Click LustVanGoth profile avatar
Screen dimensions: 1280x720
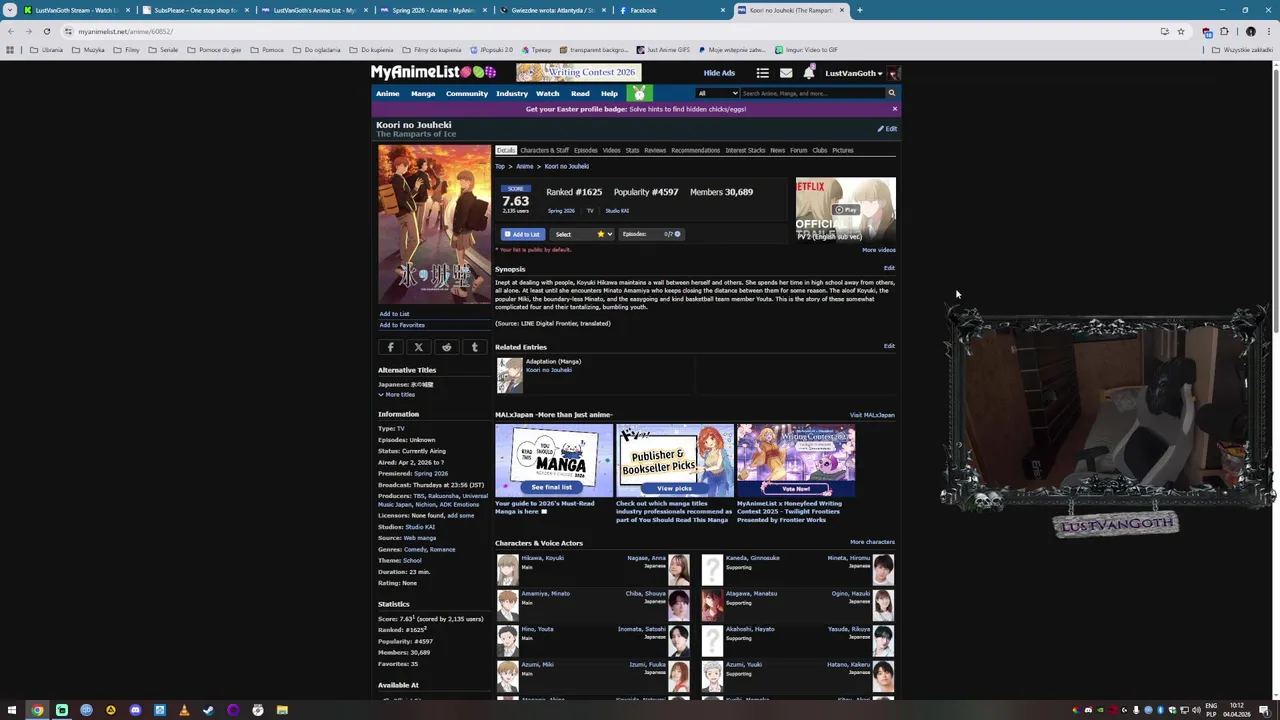893,73
